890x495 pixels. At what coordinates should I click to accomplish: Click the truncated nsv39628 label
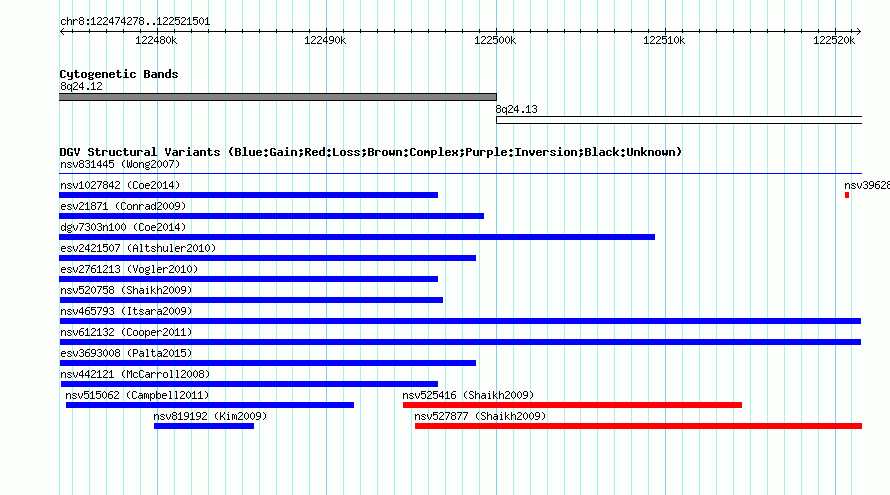[x=867, y=186]
